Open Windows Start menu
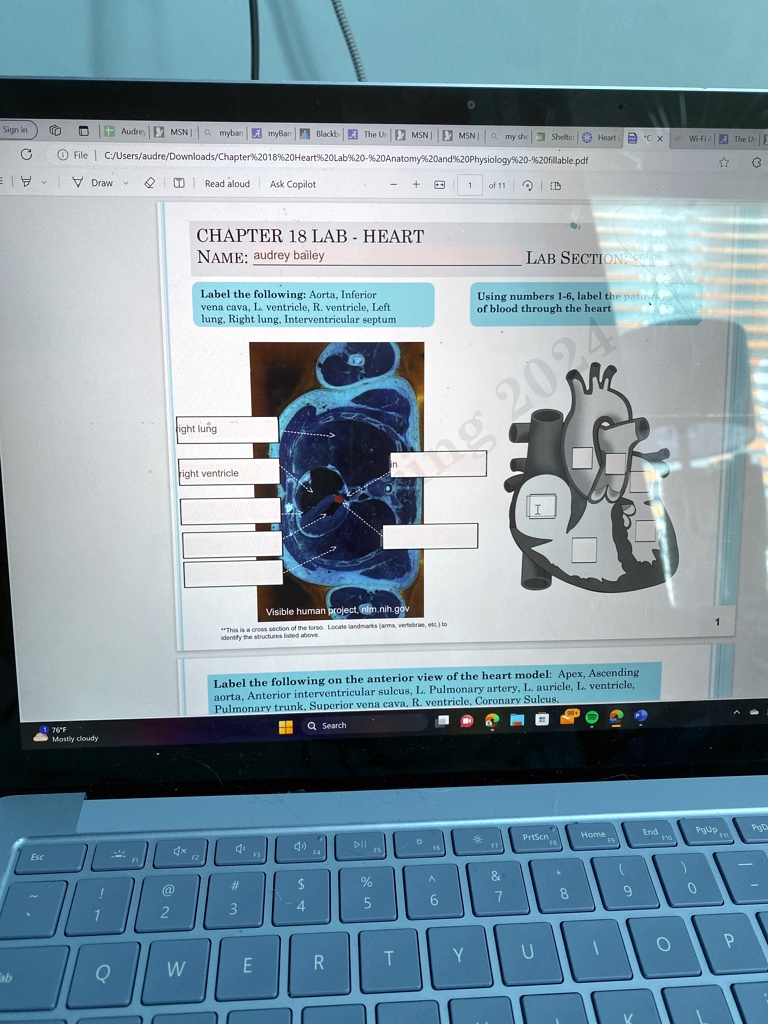Viewport: 768px width, 1024px height. (x=284, y=725)
